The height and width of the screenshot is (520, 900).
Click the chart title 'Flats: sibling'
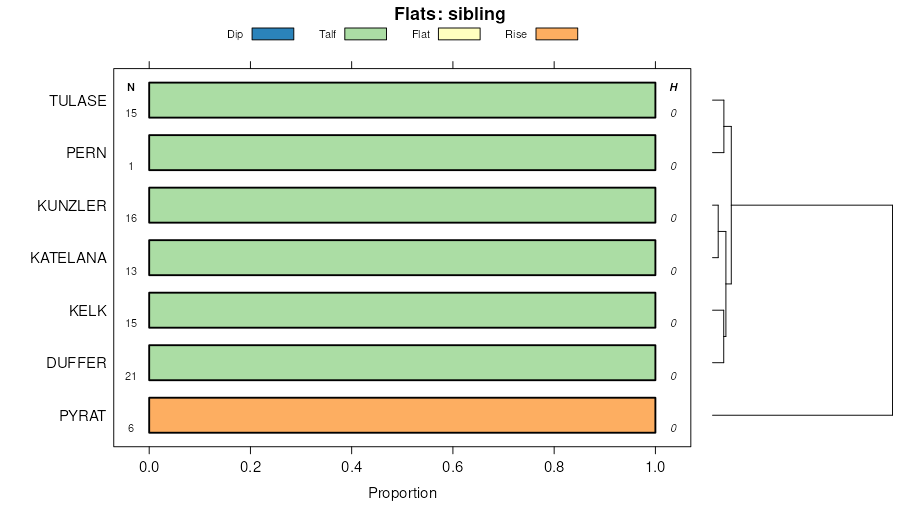(449, 14)
